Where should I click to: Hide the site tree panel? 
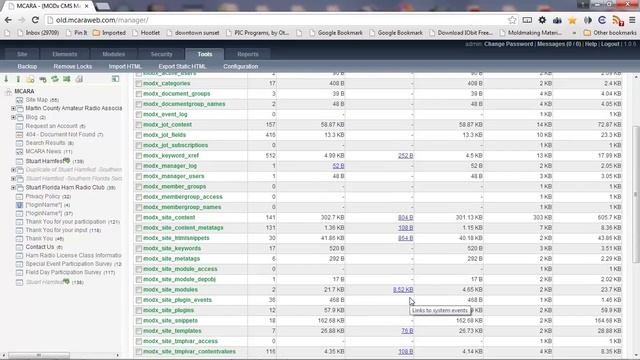point(116,79)
